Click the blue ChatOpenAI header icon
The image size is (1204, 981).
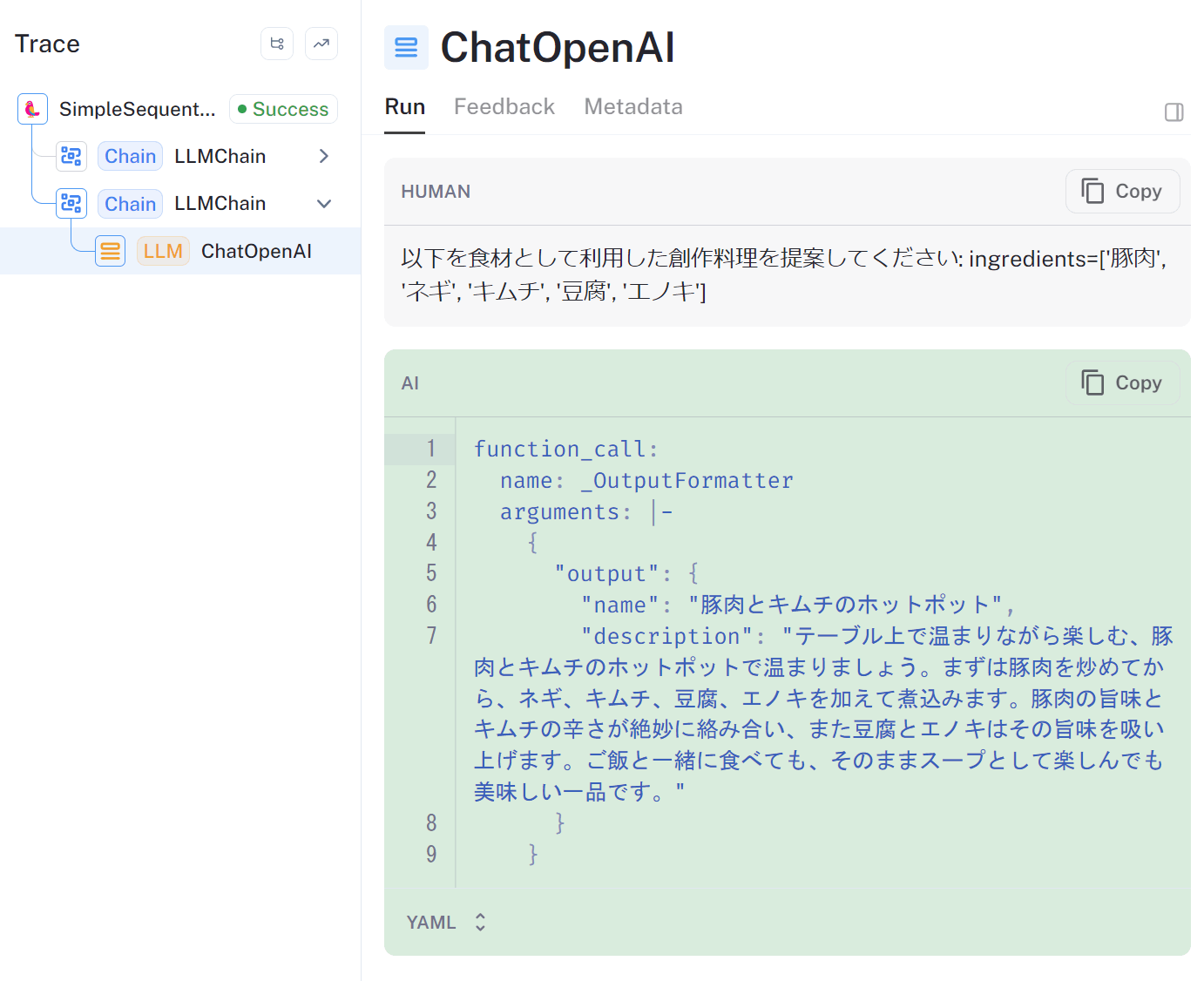pyautogui.click(x=406, y=47)
